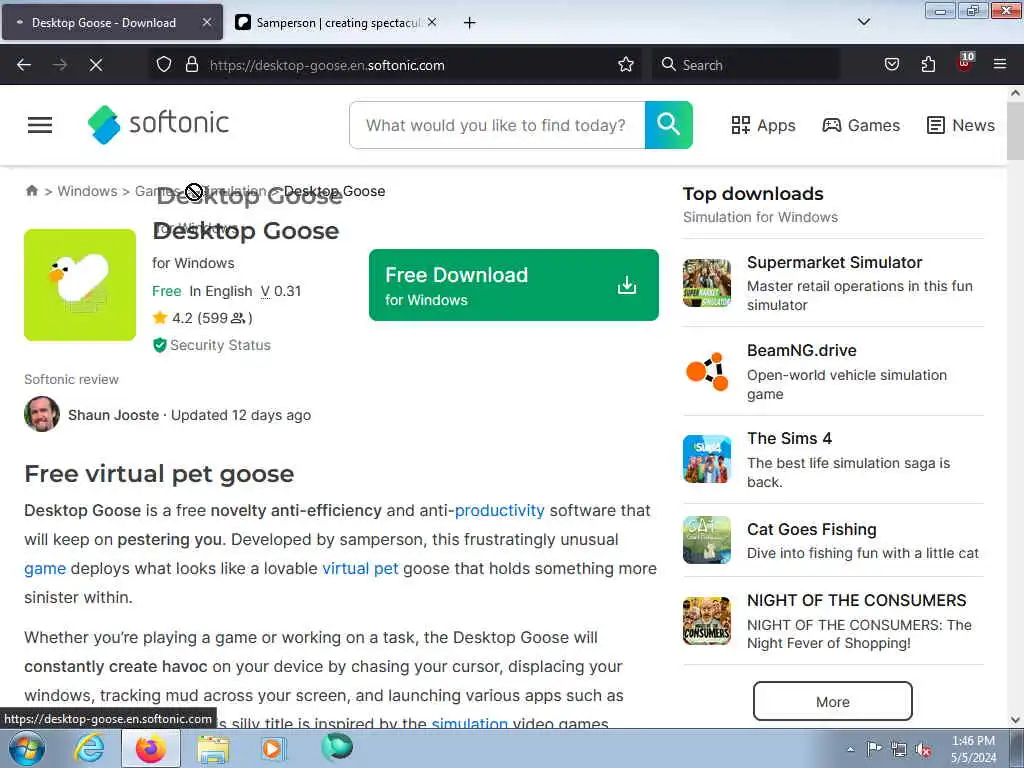Open Supermarket Simulator icon in Top downloads
This screenshot has height=768, width=1024.
[707, 283]
